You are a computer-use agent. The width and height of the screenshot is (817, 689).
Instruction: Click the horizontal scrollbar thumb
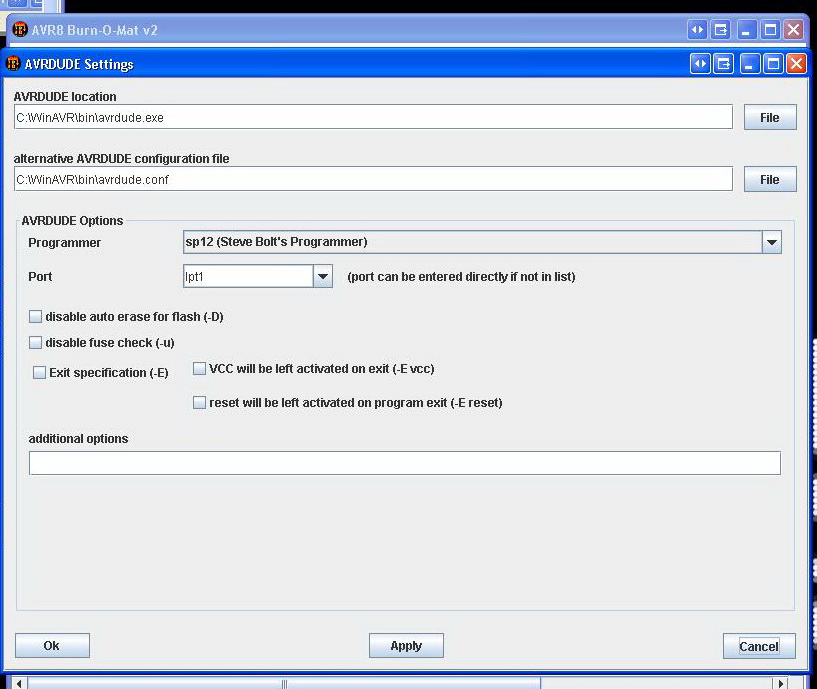tap(284, 683)
